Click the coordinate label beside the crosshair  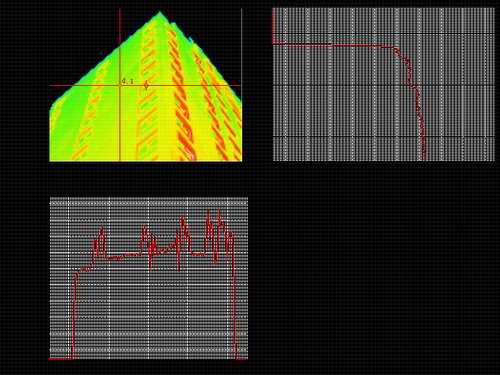[x=128, y=81]
